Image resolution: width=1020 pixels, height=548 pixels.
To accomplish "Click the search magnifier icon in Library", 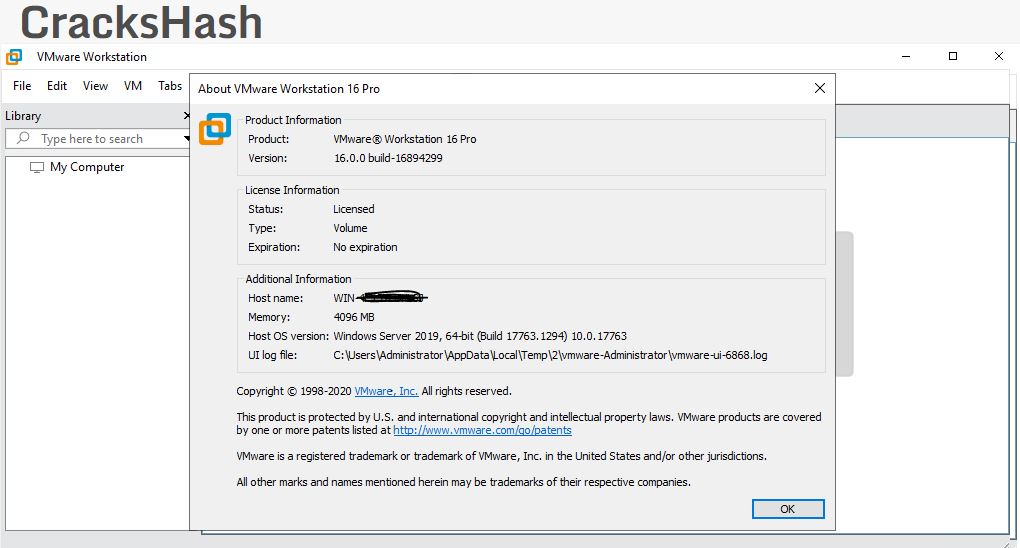I will (24, 139).
